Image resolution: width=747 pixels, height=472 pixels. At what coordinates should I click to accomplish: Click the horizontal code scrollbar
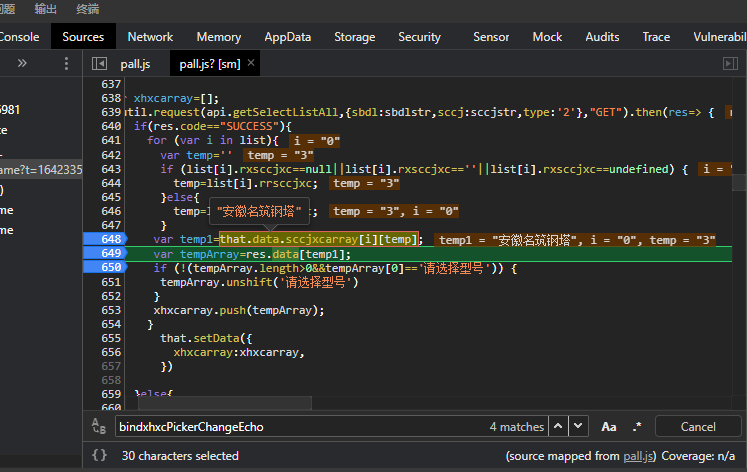pyautogui.click(x=225, y=403)
